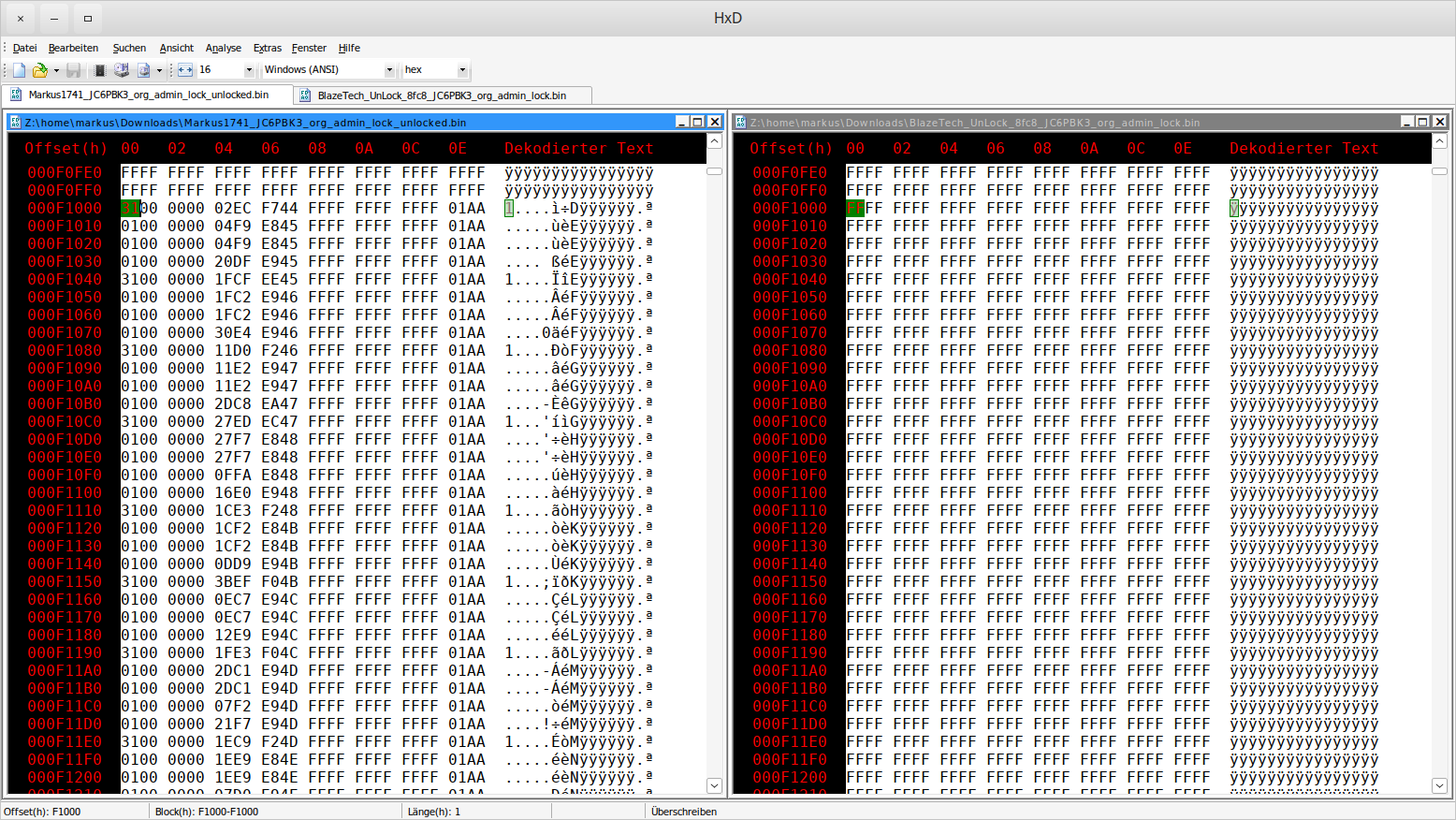Open the Datei menu
Viewport: 1456px width, 820px height.
click(x=25, y=48)
